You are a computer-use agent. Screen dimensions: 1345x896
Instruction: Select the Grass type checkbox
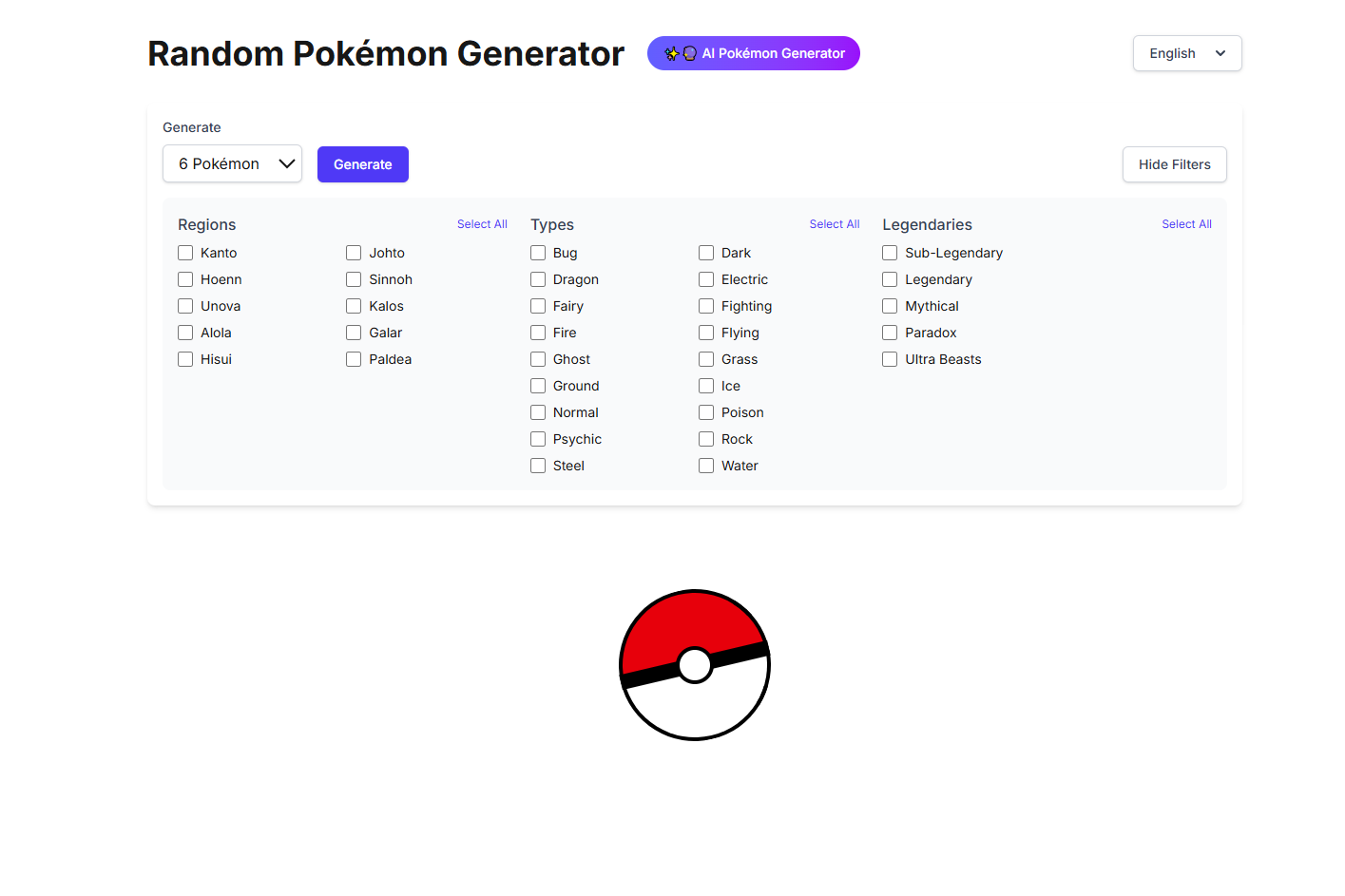pyautogui.click(x=706, y=359)
